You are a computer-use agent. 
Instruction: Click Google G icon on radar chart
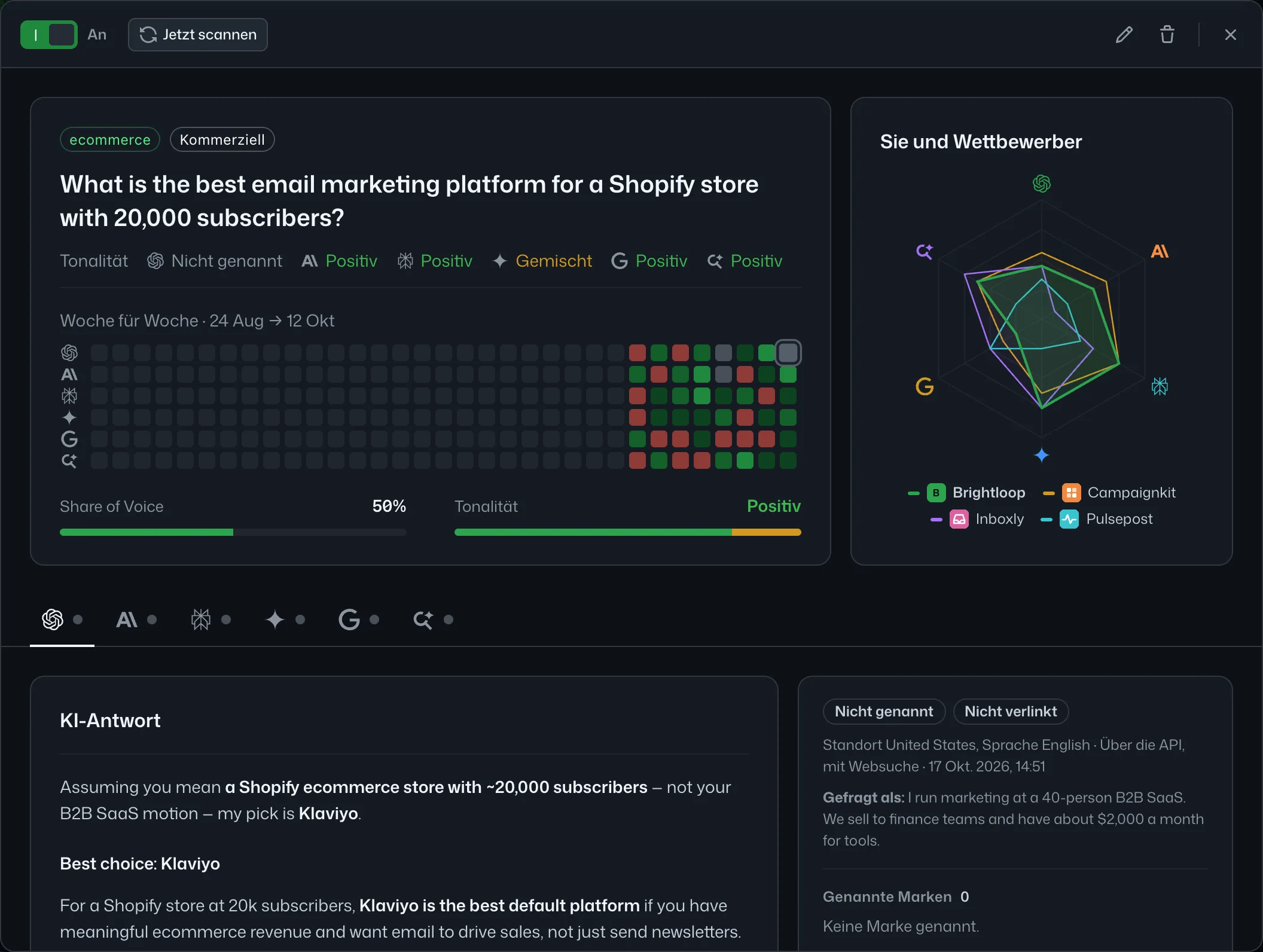pos(925,386)
